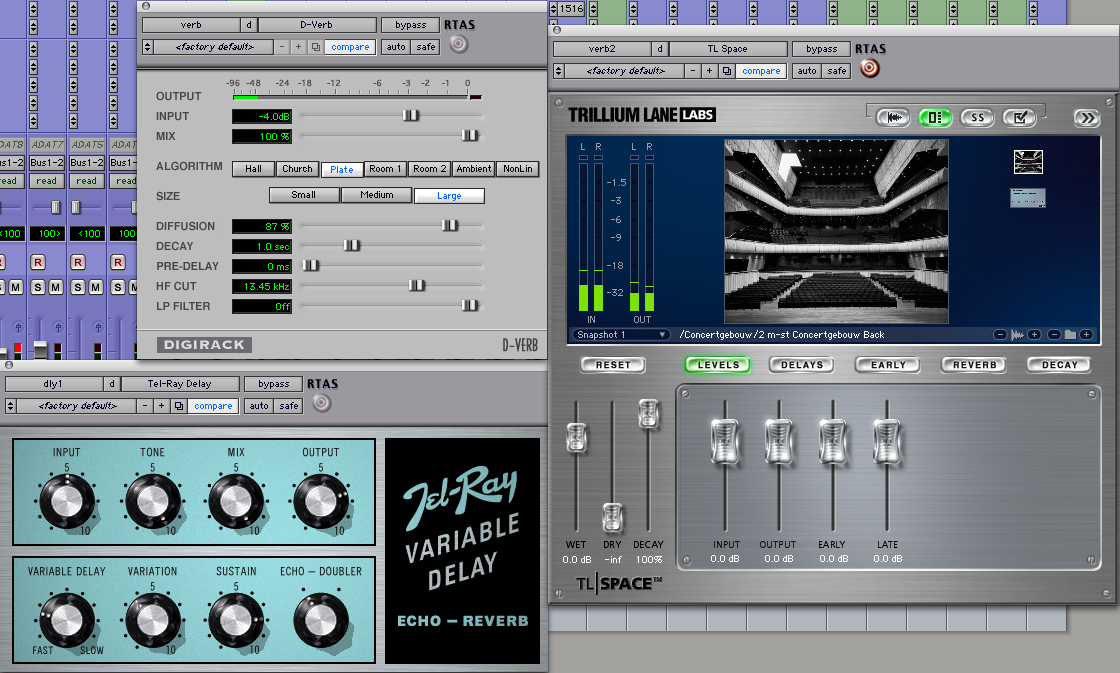The height and width of the screenshot is (673, 1120).
Task: Click the TL Space preset plus button
Action: 709,71
